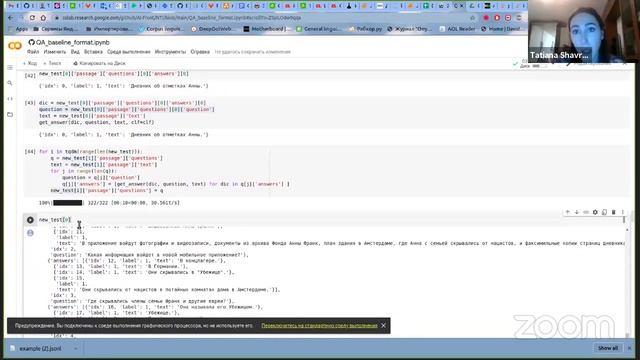Screen dimensions: 640x360
Task: Go to browser home page
Action: click(x=43, y=18)
